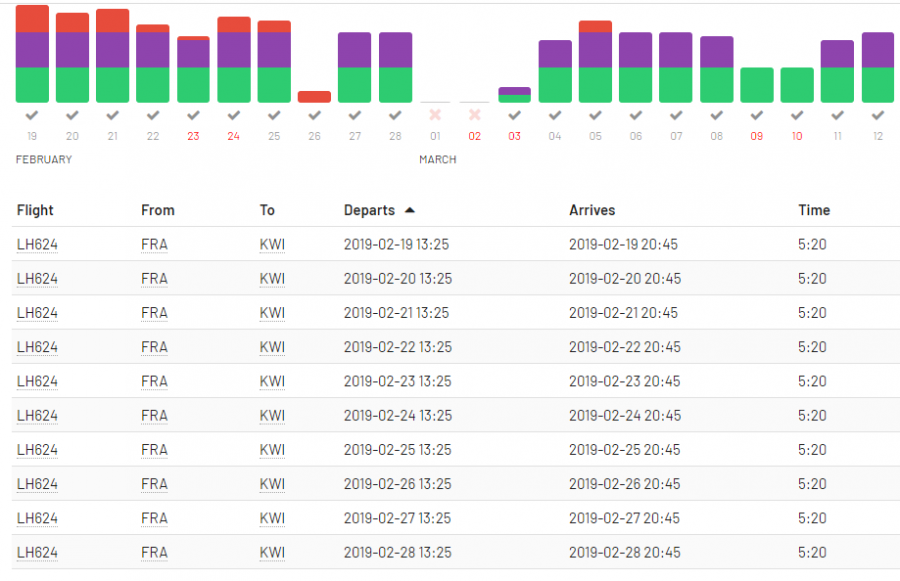Click the checkmark above date 12

point(877,115)
